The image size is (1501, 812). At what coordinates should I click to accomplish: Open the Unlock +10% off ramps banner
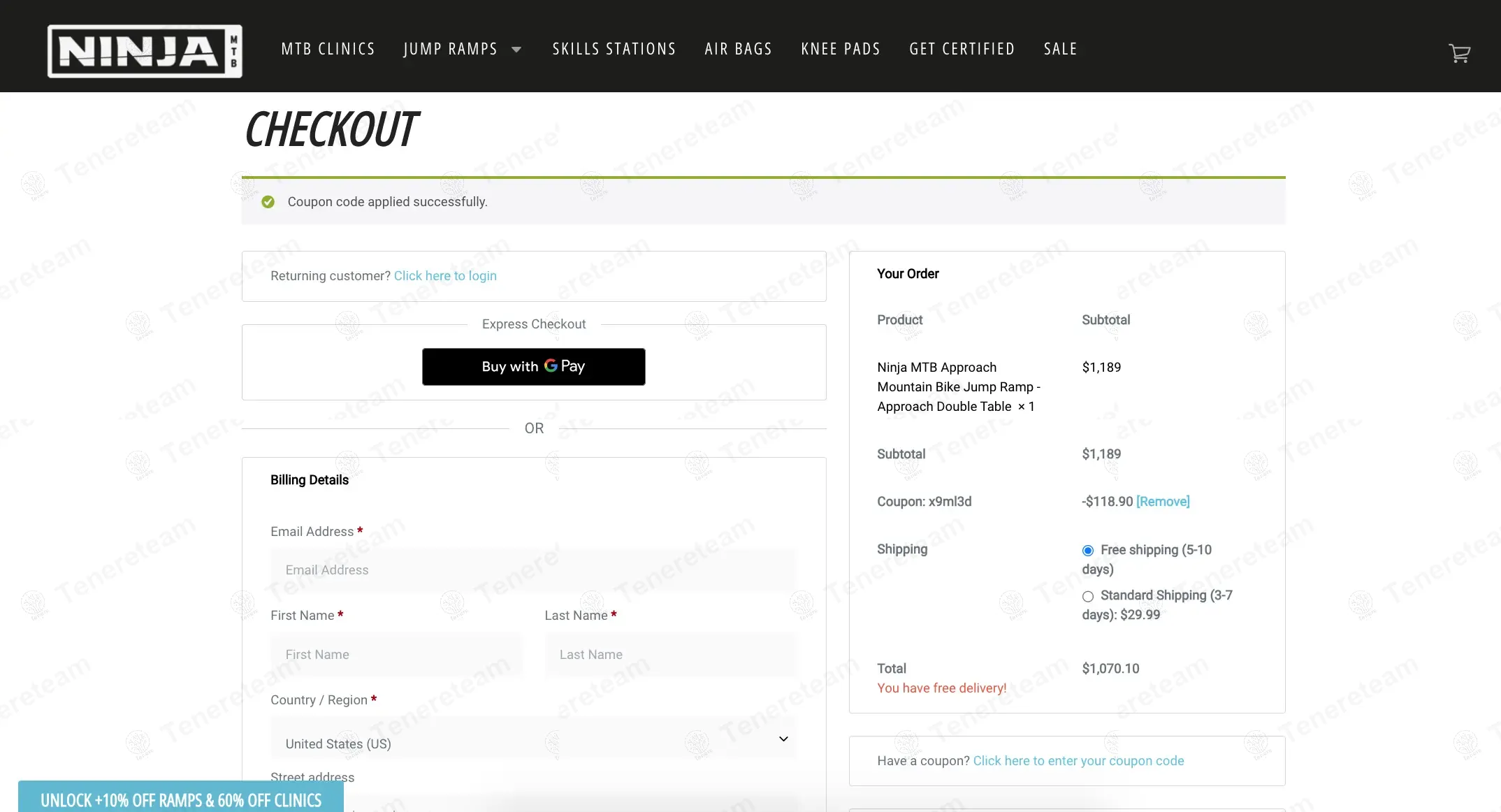click(x=181, y=799)
